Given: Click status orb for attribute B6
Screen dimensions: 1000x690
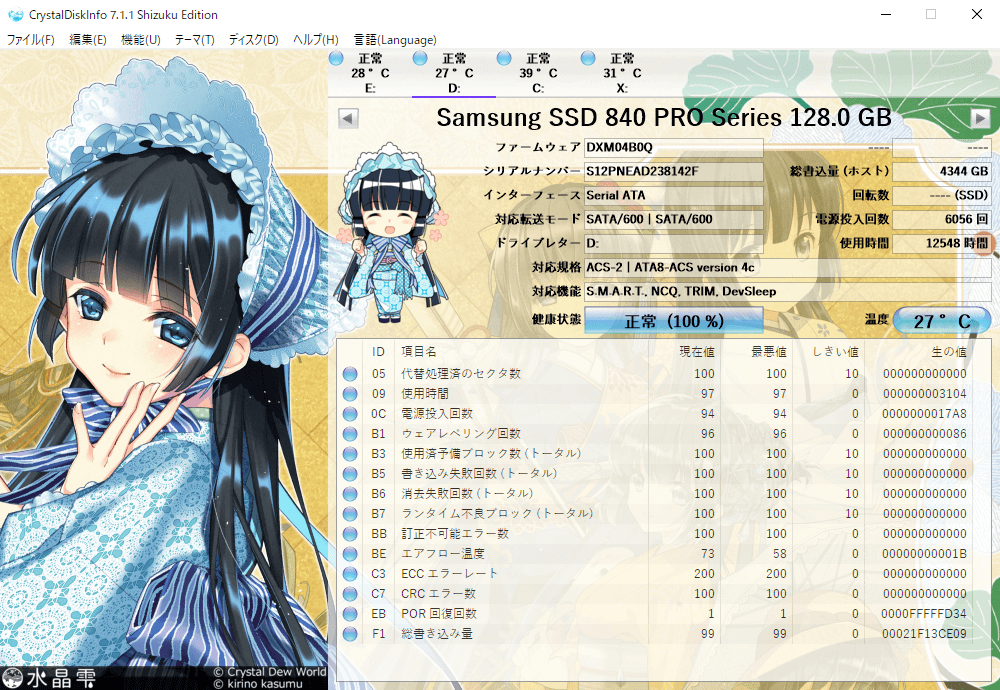Looking at the screenshot, I should pyautogui.click(x=350, y=494).
